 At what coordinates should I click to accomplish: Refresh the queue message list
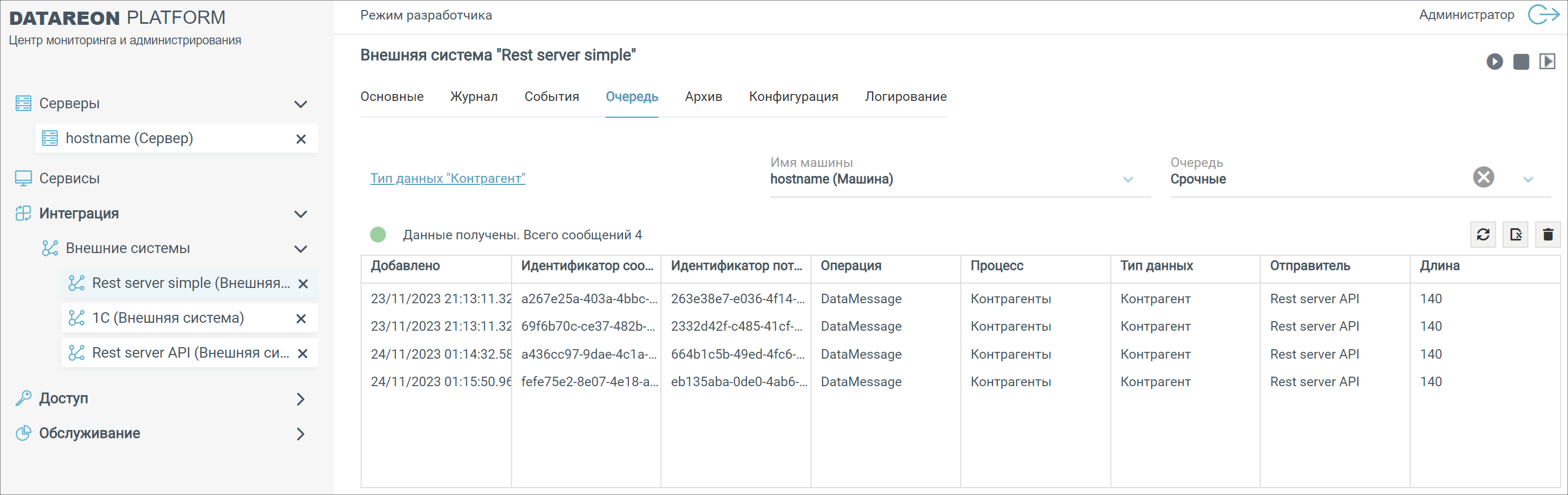1483,235
